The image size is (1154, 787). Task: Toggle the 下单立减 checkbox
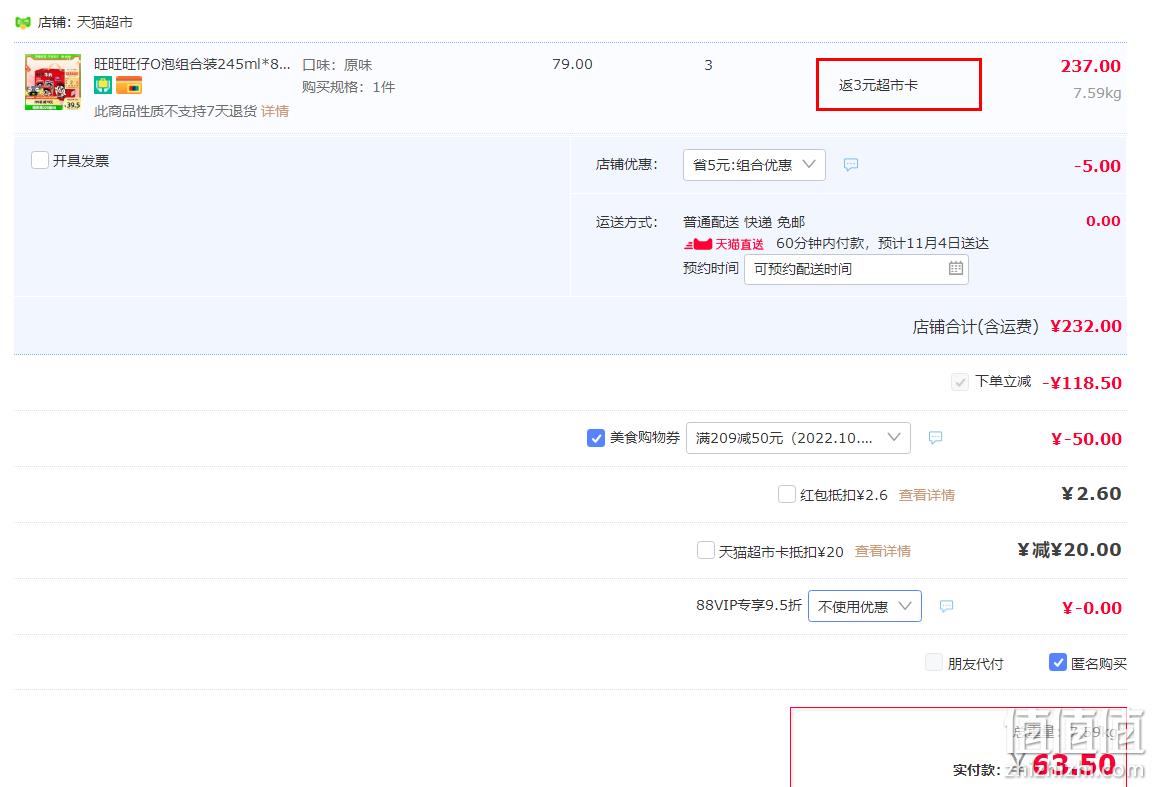pos(960,382)
